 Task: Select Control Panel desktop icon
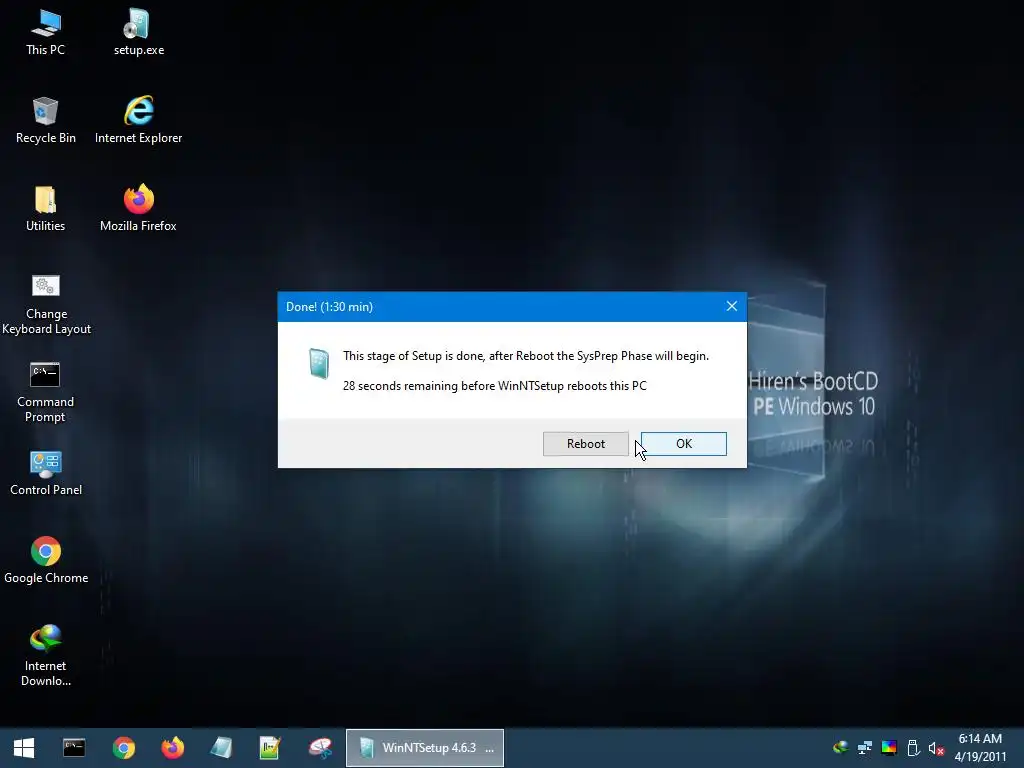[46, 473]
